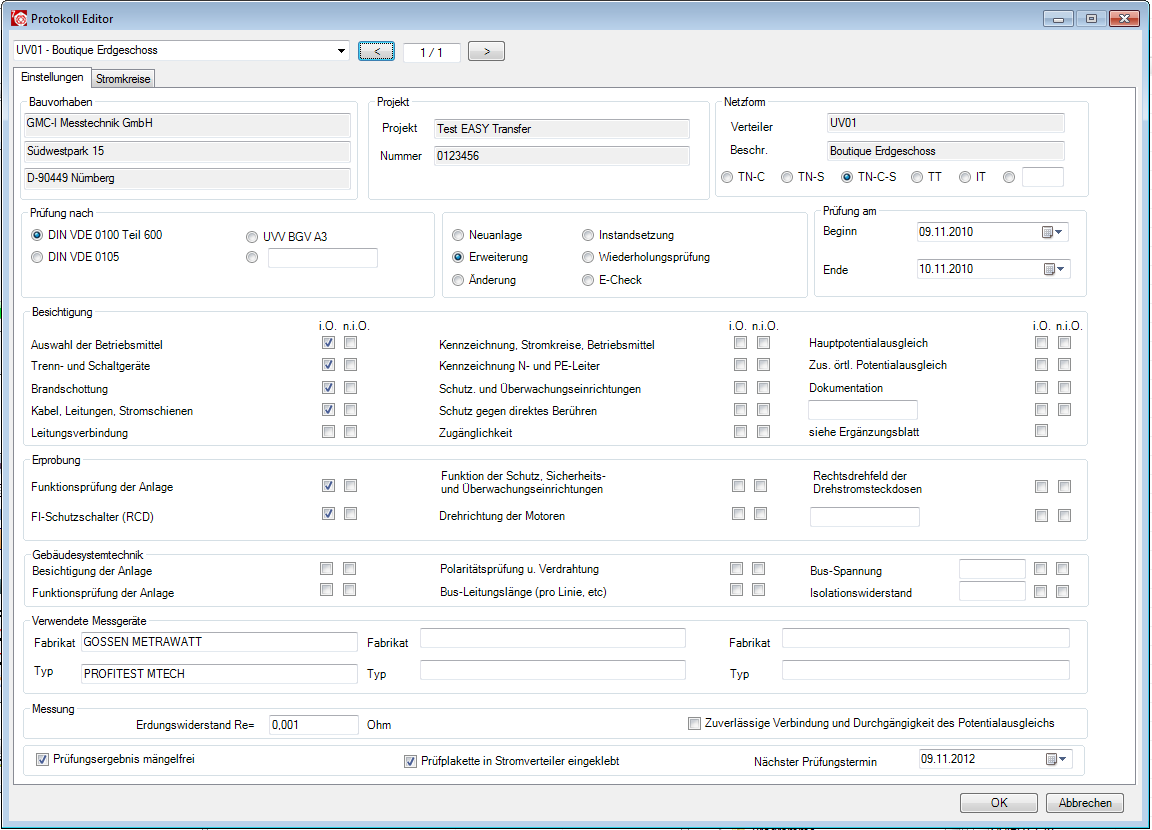The image size is (1152, 830).
Task: Click the page indicator 1 / 1
Action: pyautogui.click(x=431, y=52)
